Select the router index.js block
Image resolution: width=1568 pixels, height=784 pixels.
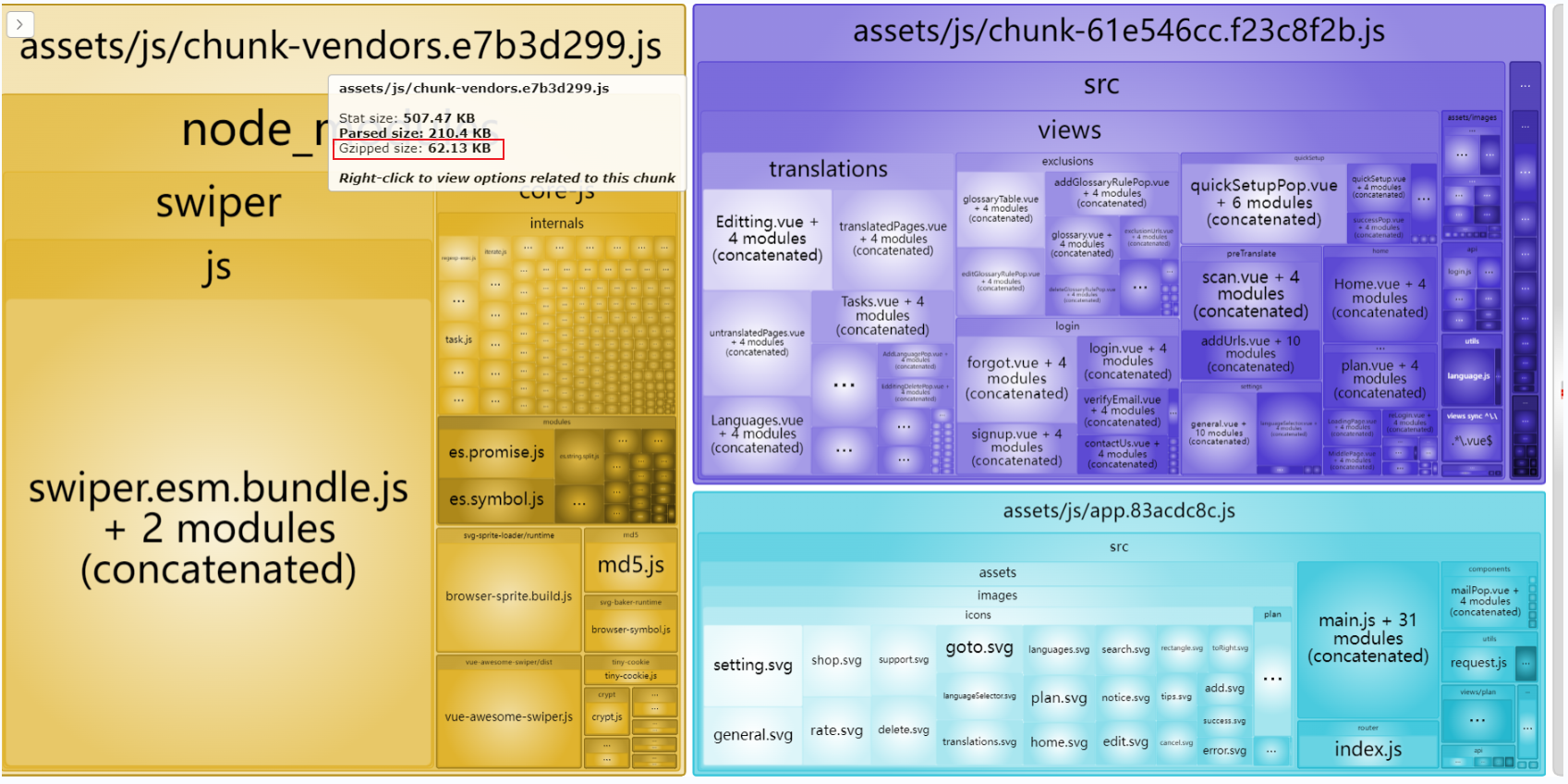pyautogui.click(x=1367, y=750)
